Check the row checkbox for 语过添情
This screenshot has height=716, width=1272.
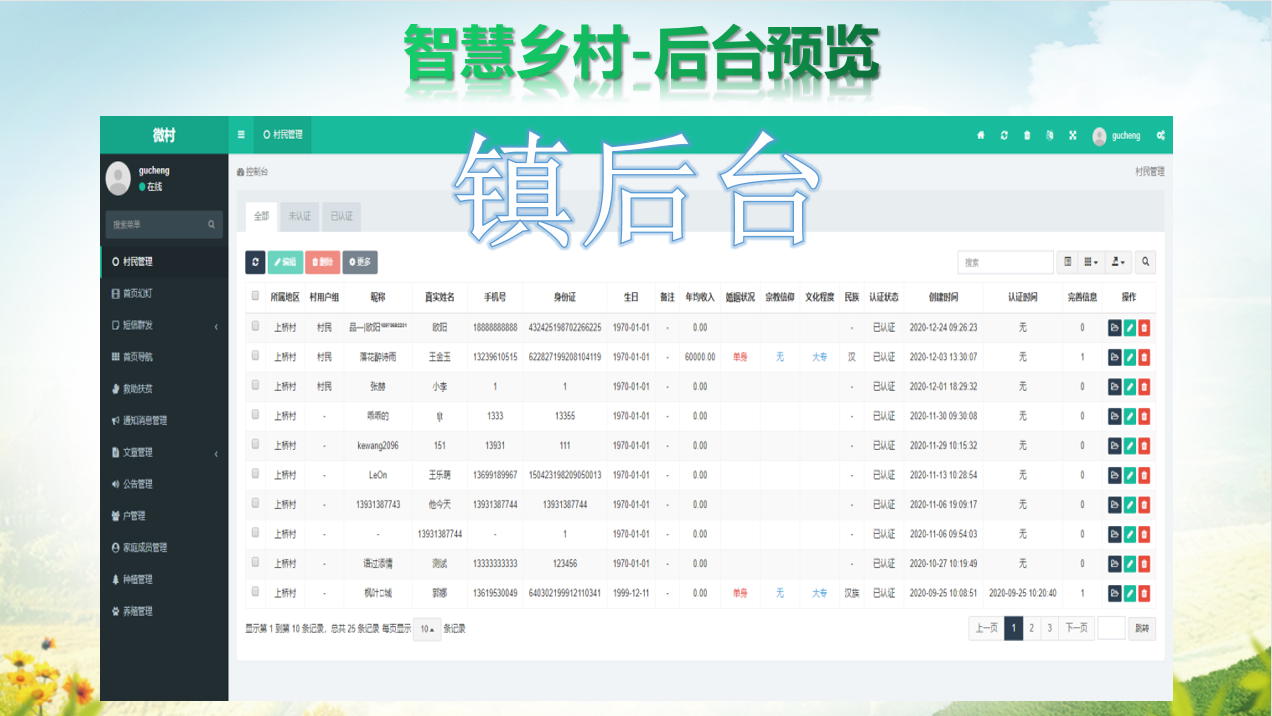[256, 562]
